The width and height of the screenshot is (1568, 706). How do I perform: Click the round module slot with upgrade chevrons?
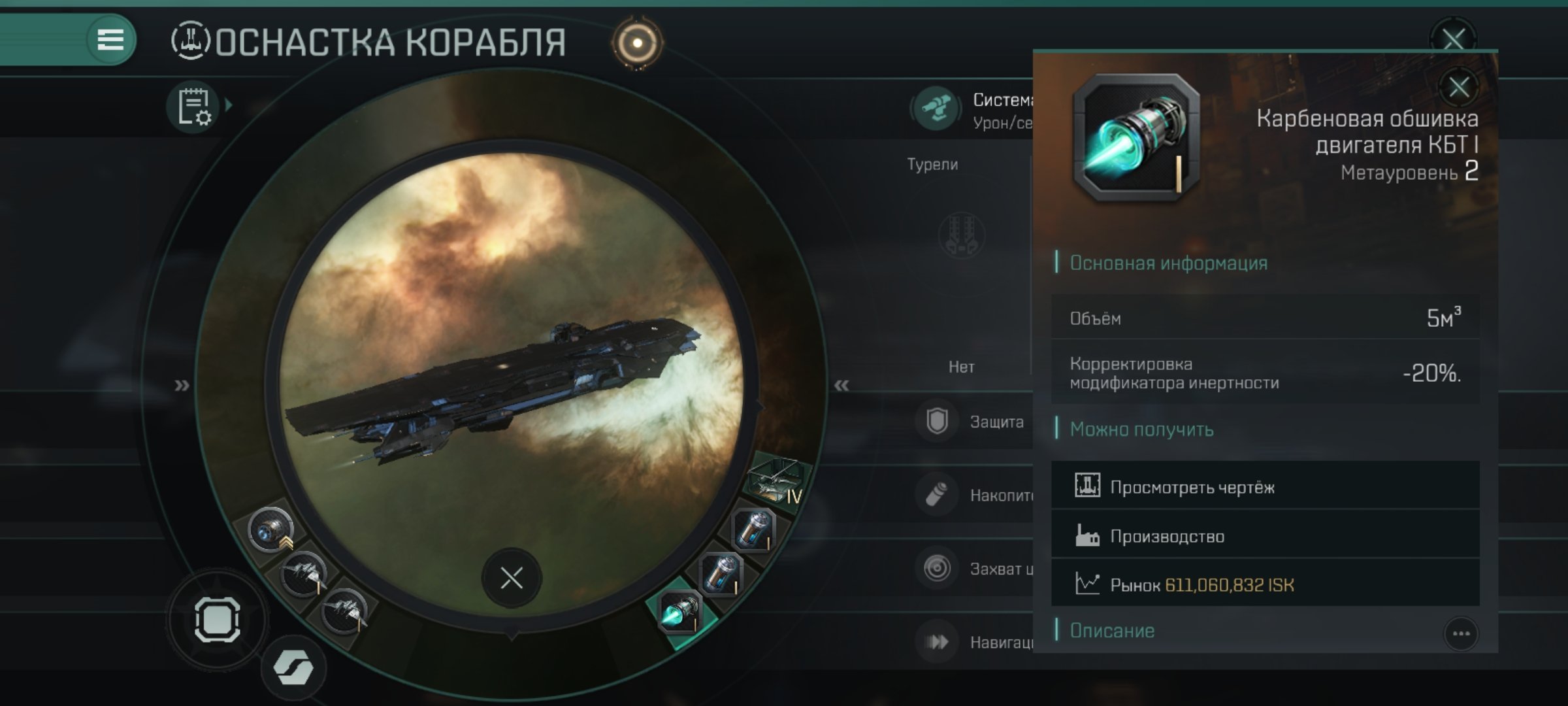pyautogui.click(x=270, y=529)
